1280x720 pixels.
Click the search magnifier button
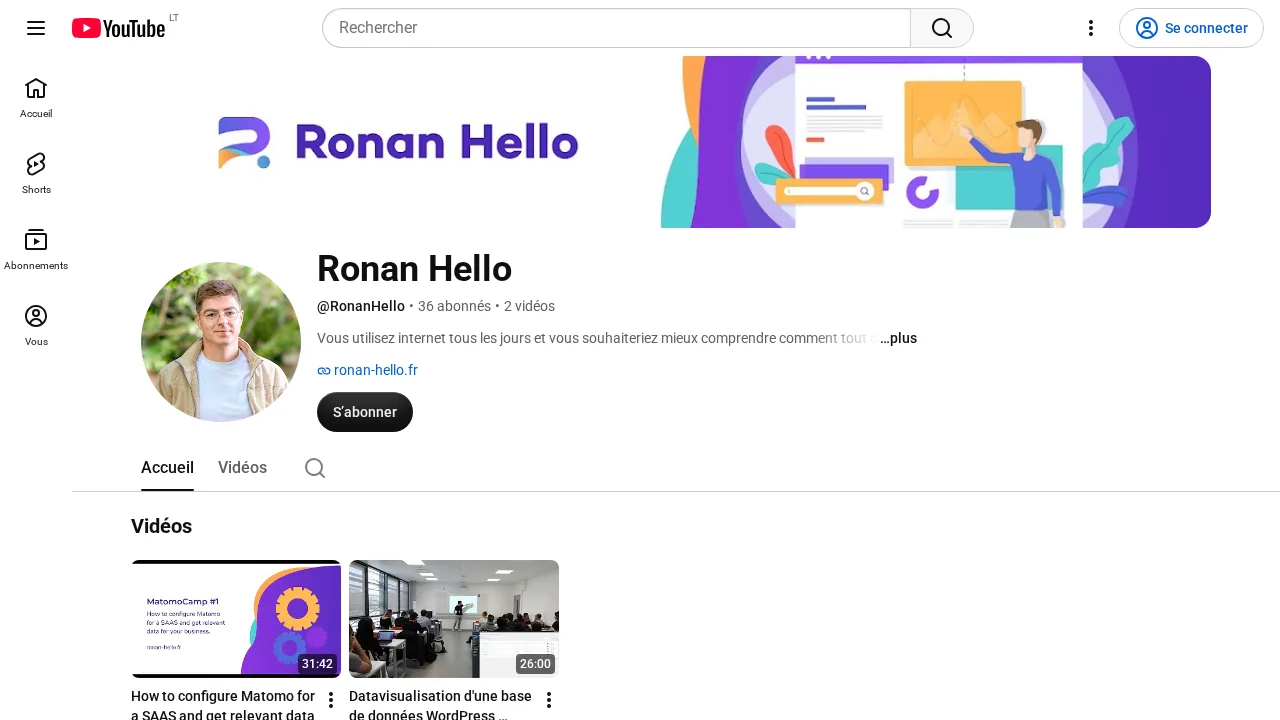pyautogui.click(x=942, y=28)
